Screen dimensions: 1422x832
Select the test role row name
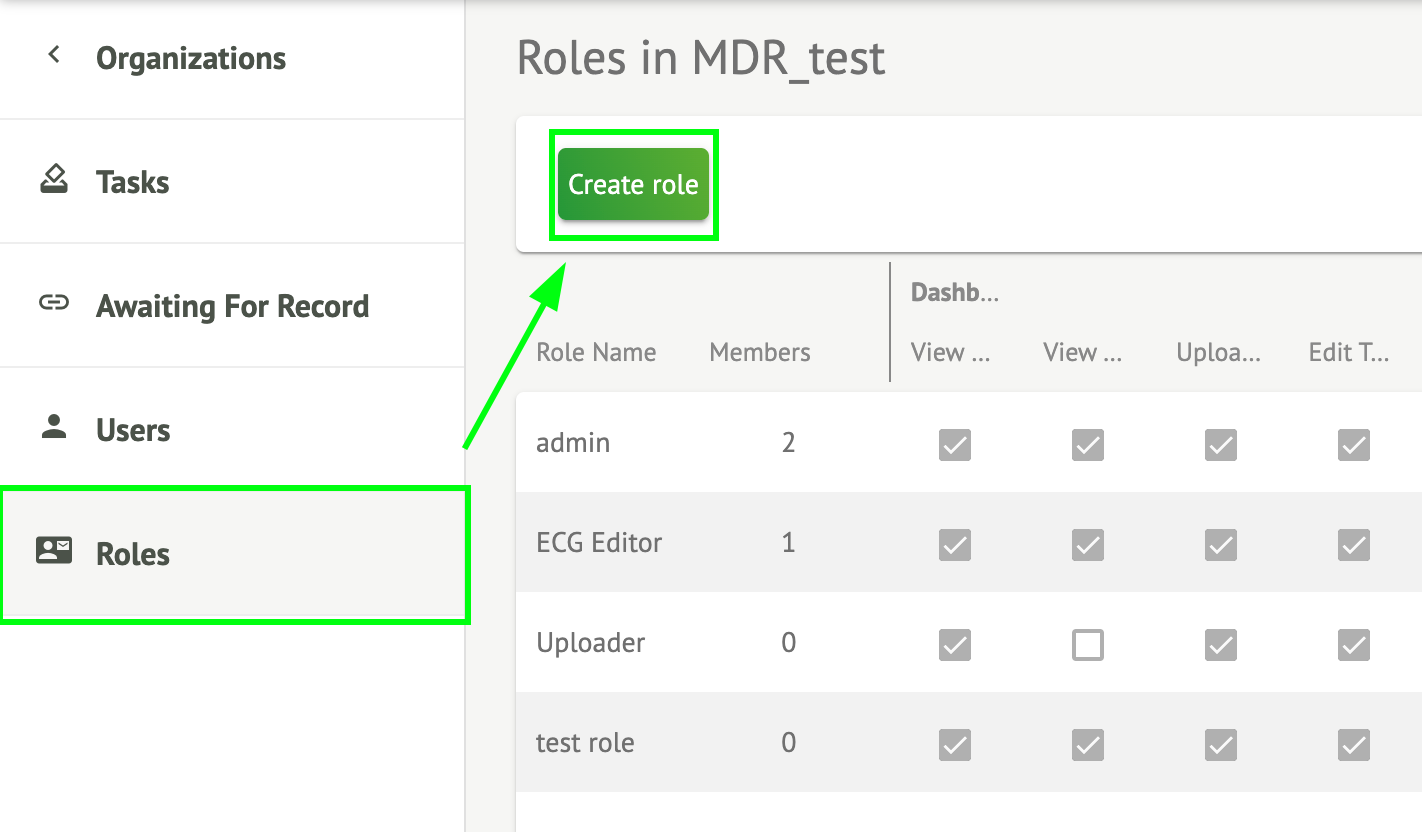click(585, 743)
